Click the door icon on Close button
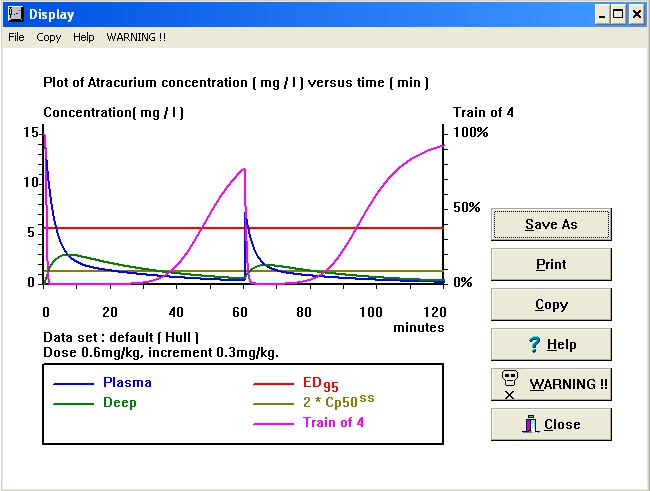 coord(532,424)
